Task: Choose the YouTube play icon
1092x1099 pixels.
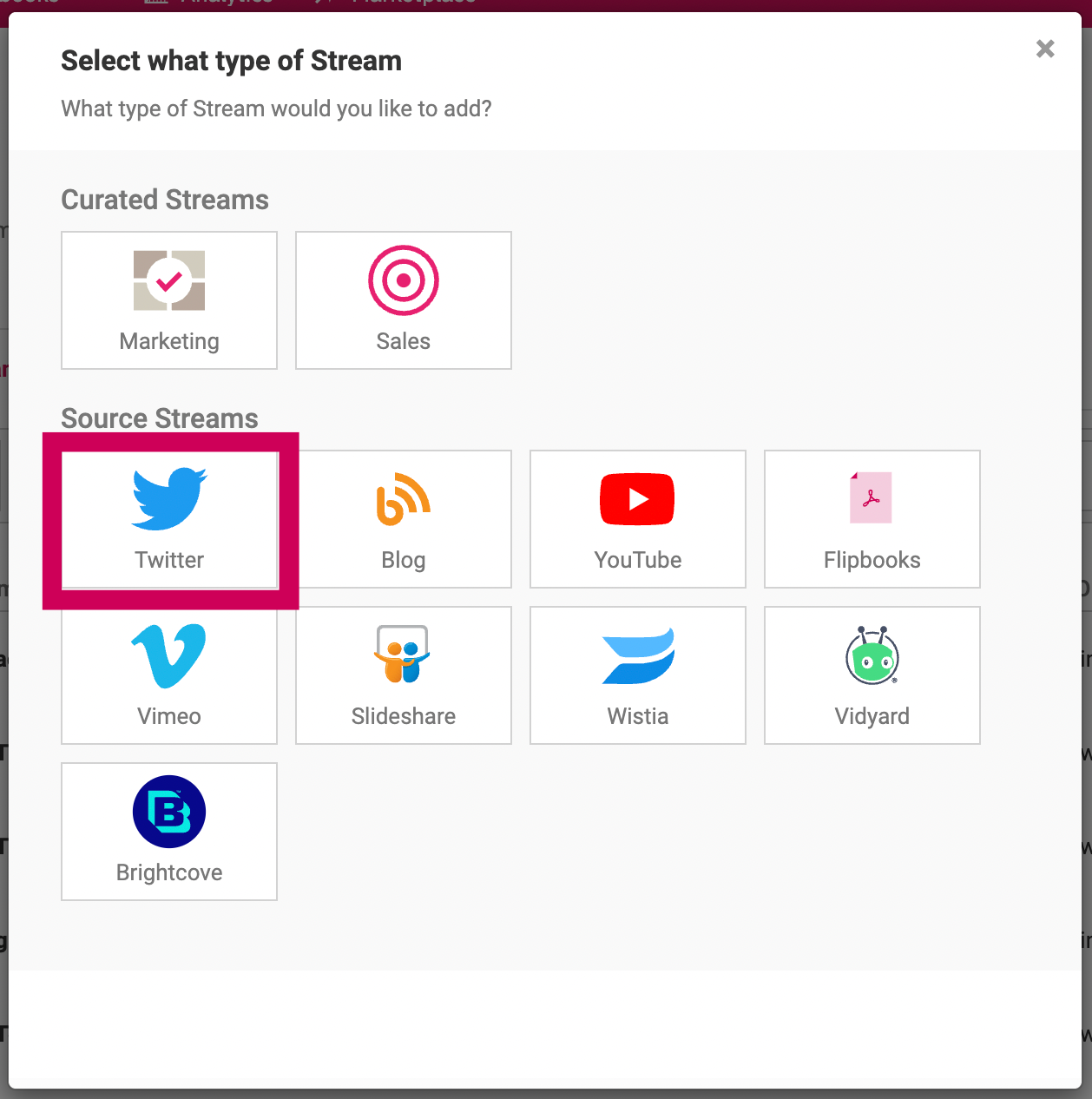Action: tap(637, 499)
